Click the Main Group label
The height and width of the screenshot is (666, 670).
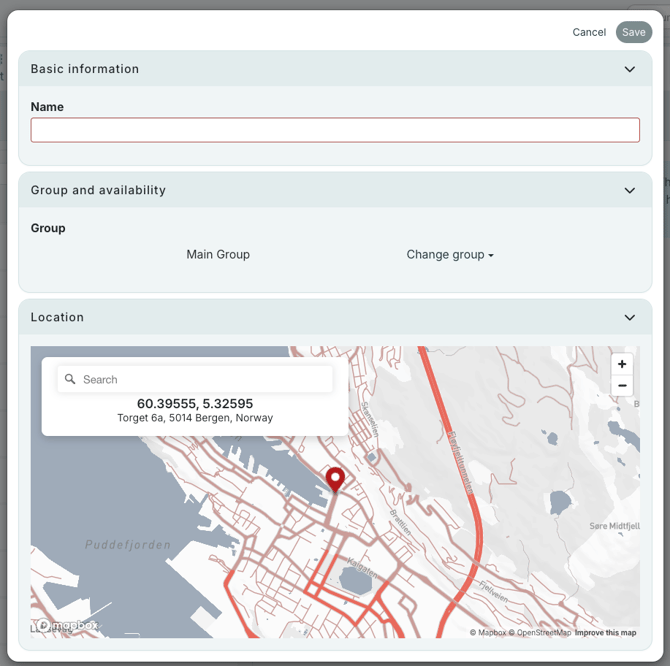tap(218, 255)
